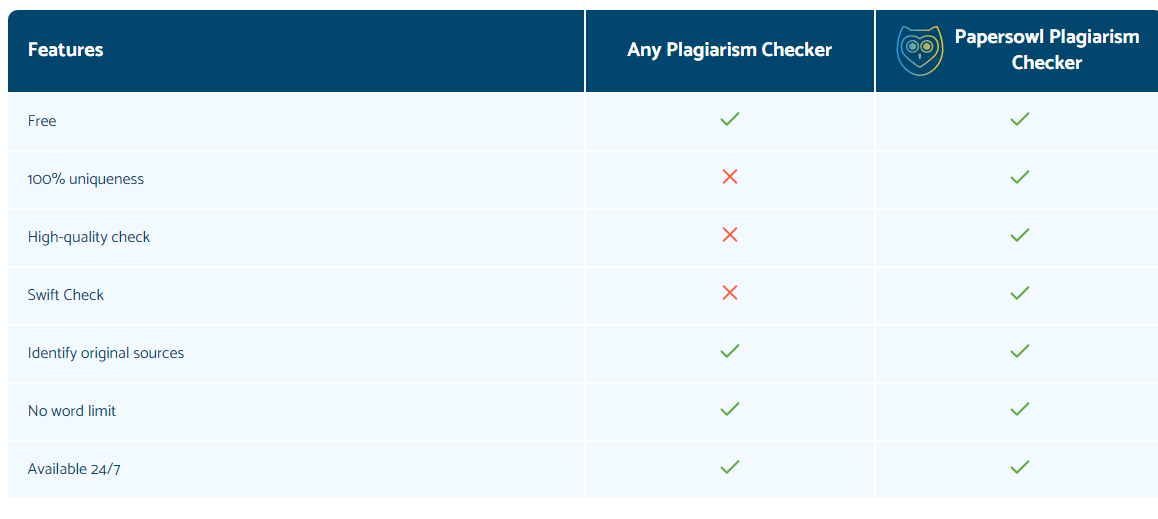Screen dimensions: 1158x519
Task: Click Any Plagiarism Checker checkmark for Free
Action: (x=730, y=119)
